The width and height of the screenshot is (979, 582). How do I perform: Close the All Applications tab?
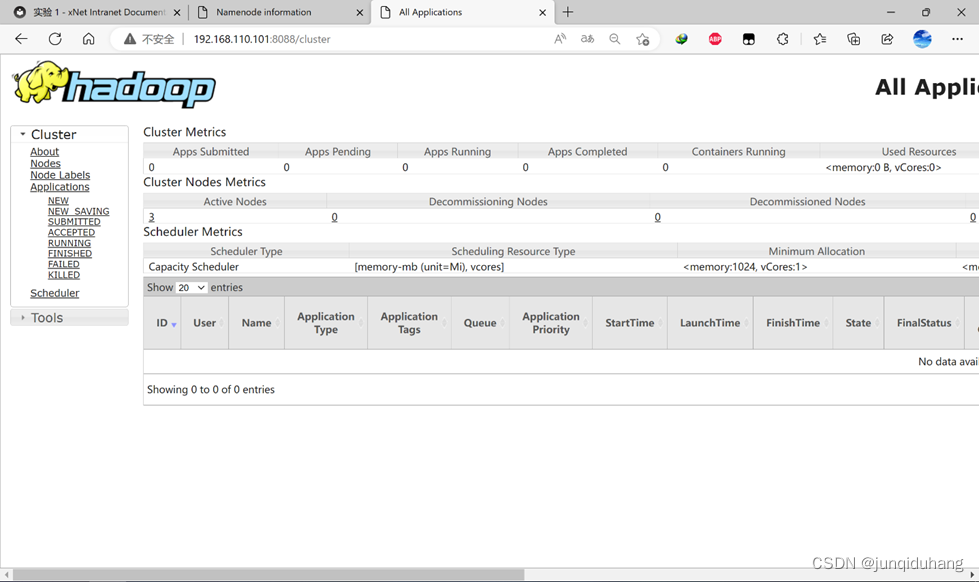click(543, 12)
